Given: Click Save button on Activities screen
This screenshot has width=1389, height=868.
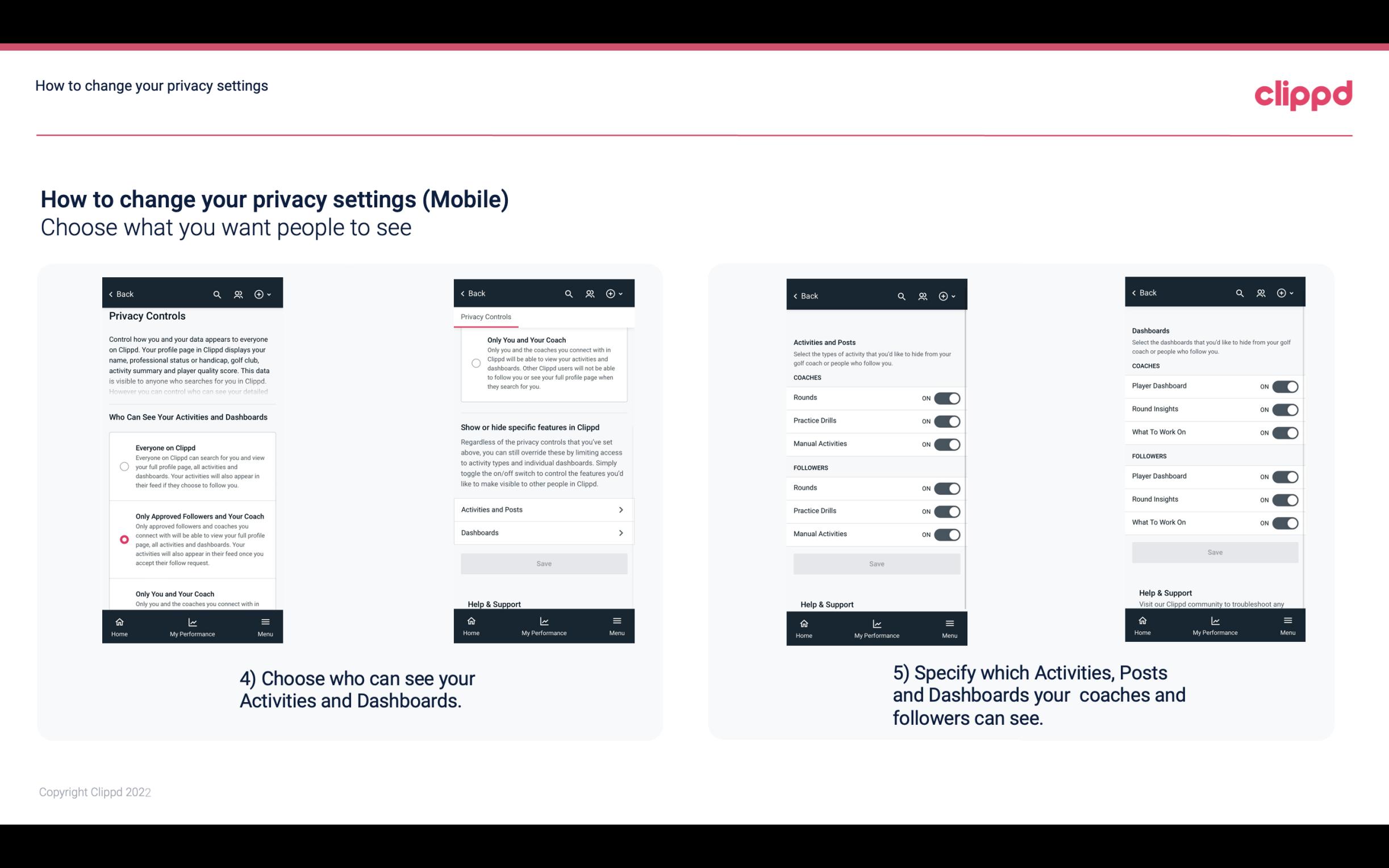Looking at the screenshot, I should pyautogui.click(x=875, y=563).
